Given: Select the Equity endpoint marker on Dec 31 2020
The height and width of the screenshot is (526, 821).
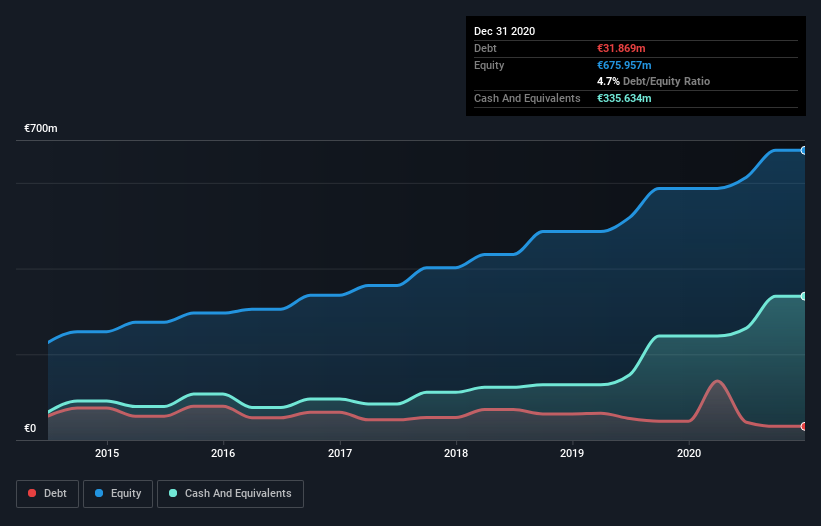Looking at the screenshot, I should point(804,151).
